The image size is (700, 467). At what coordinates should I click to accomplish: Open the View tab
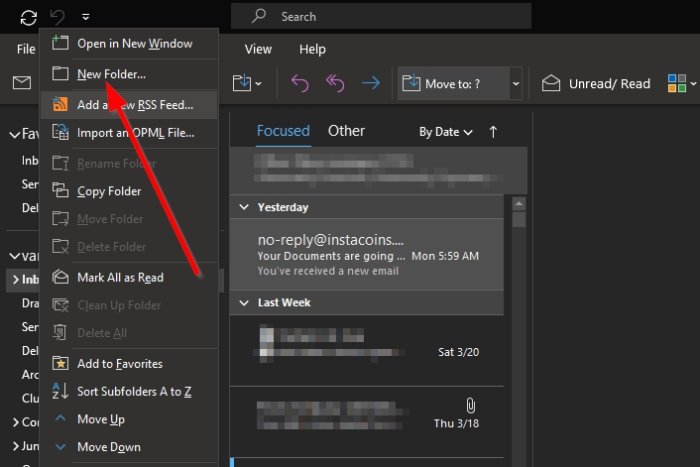coord(258,49)
